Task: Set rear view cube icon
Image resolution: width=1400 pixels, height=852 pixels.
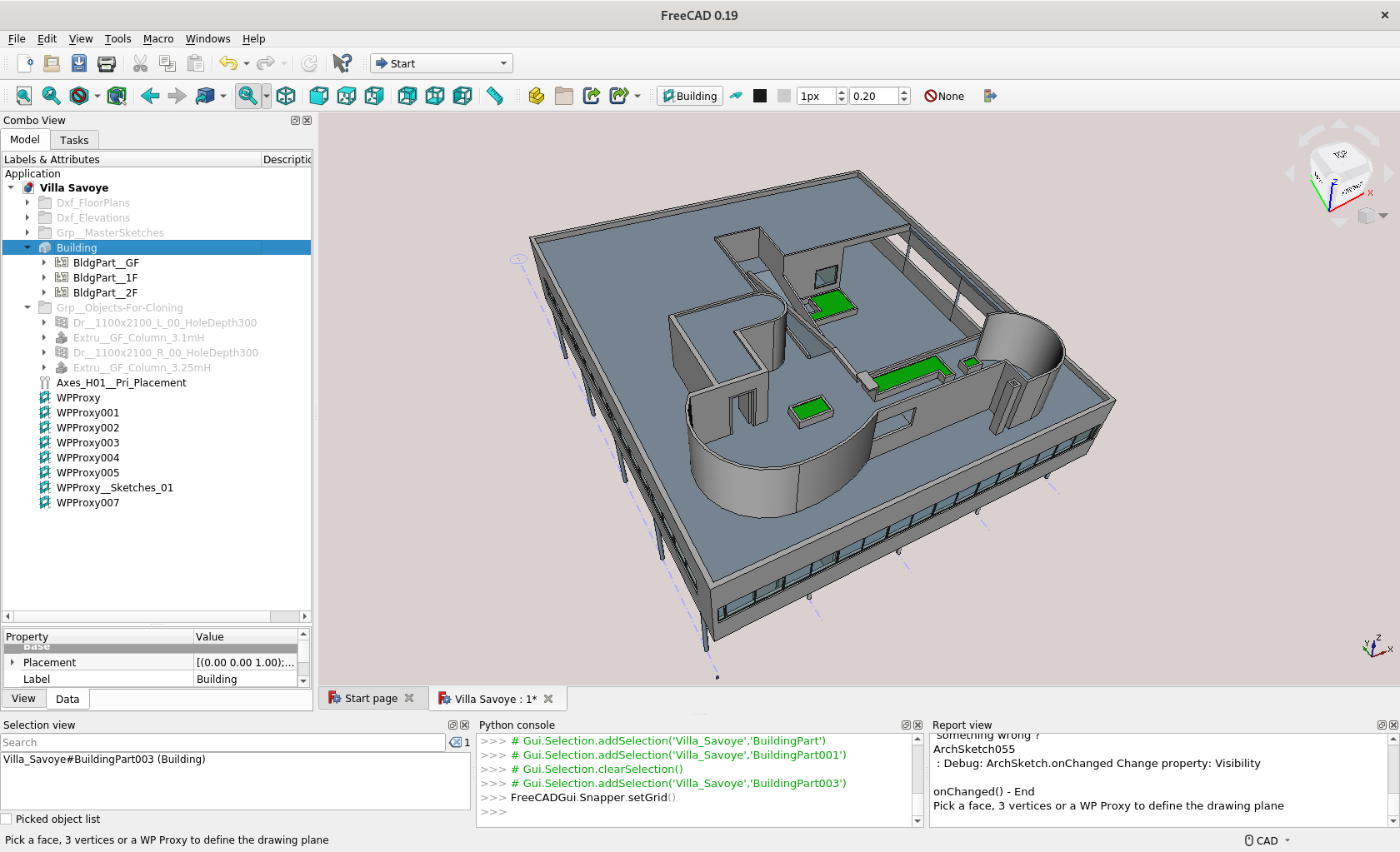Action: pos(407,96)
